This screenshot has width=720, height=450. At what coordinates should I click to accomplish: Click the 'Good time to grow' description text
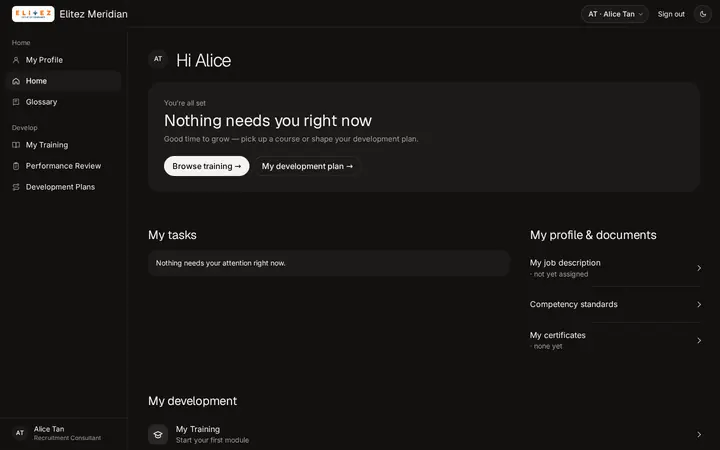(x=291, y=139)
